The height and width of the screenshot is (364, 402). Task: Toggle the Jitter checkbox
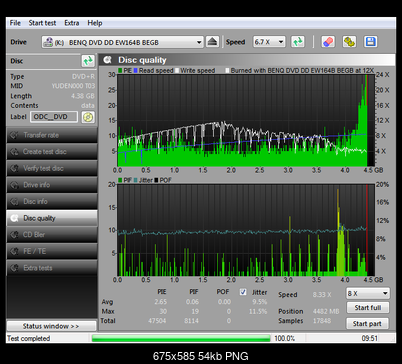click(243, 292)
